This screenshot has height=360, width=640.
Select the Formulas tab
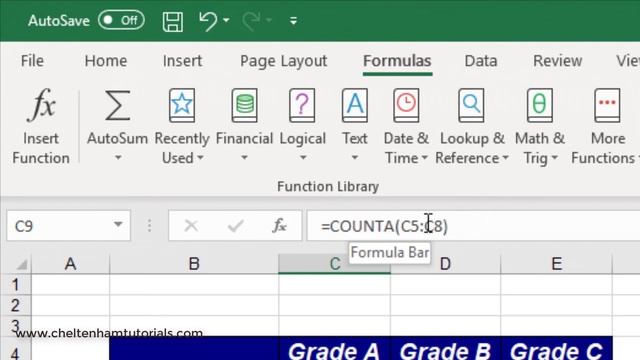point(397,61)
